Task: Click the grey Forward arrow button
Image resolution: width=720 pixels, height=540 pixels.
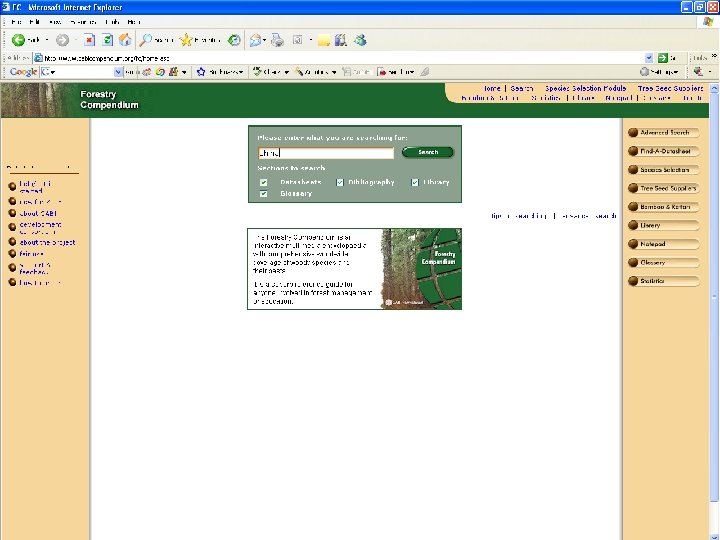Action: coord(62,40)
